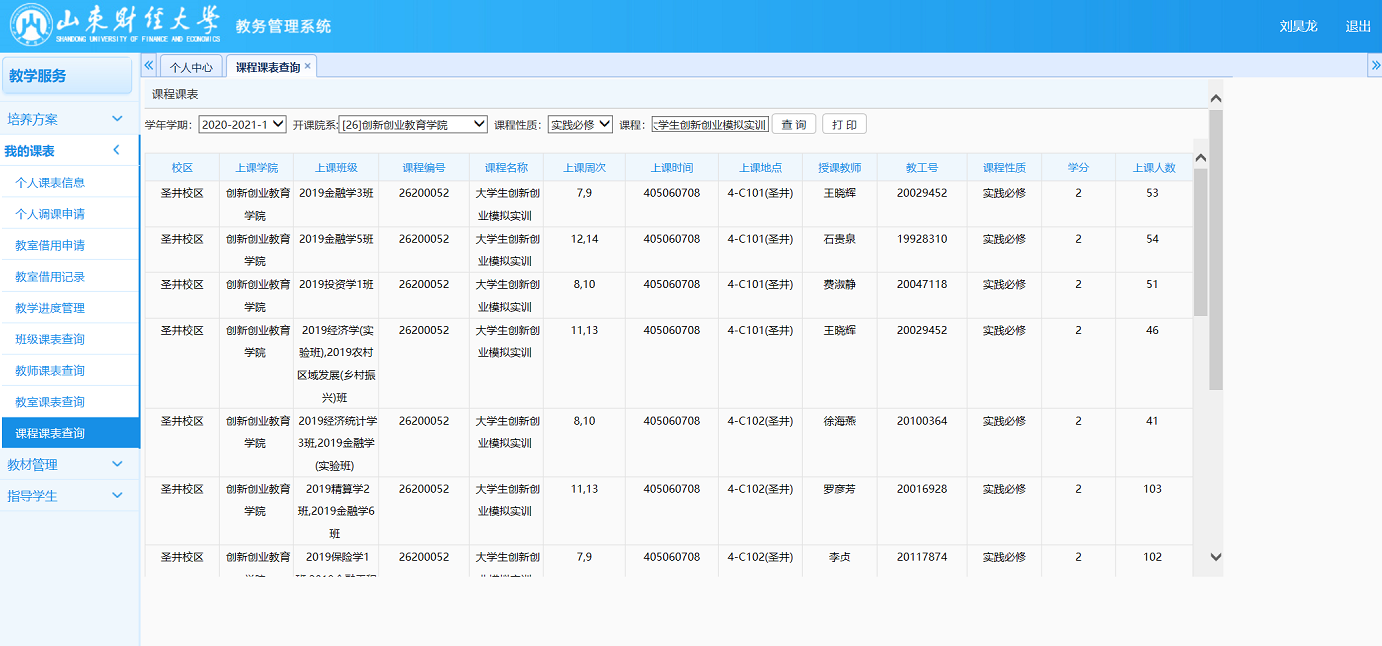Click table scrollbar up arrow
The height and width of the screenshot is (646, 1382).
[1201, 158]
